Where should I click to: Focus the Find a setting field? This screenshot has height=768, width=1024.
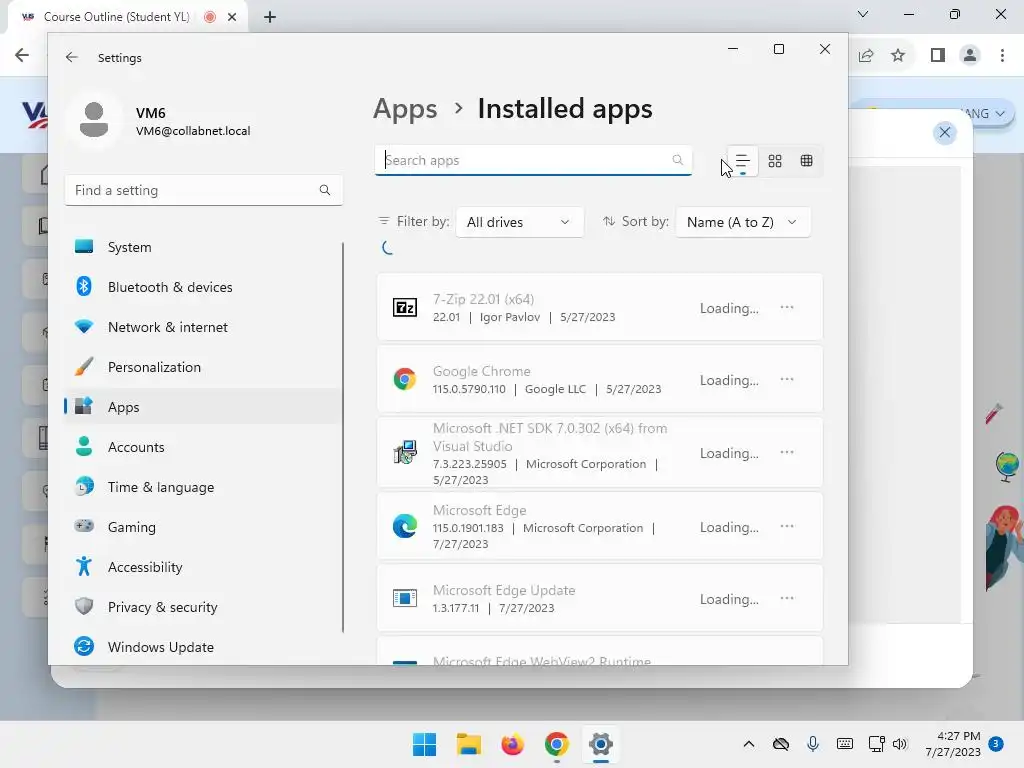(x=203, y=190)
